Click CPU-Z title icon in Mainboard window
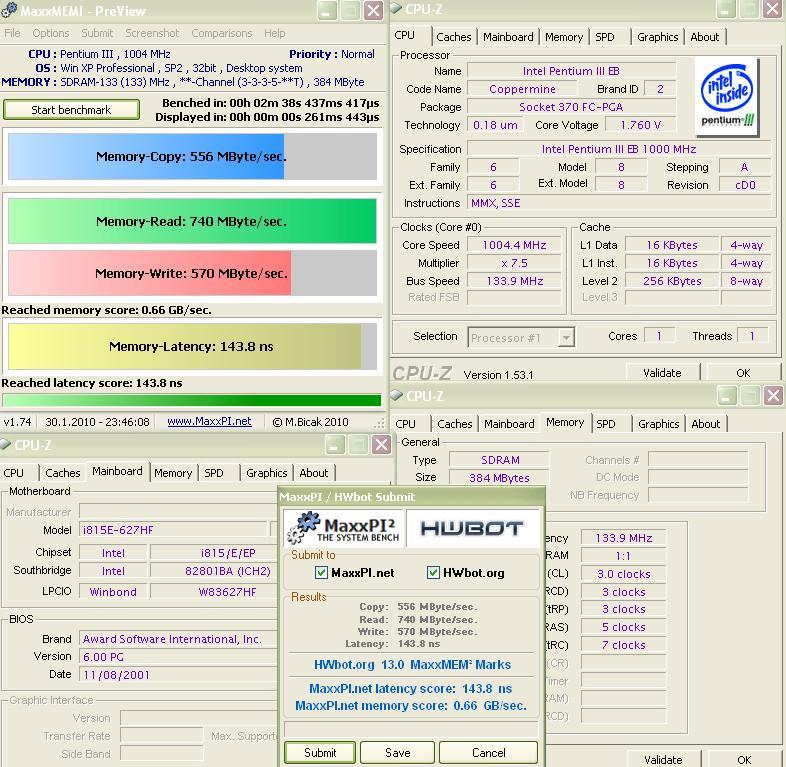The width and height of the screenshot is (786, 767). [x=6, y=444]
